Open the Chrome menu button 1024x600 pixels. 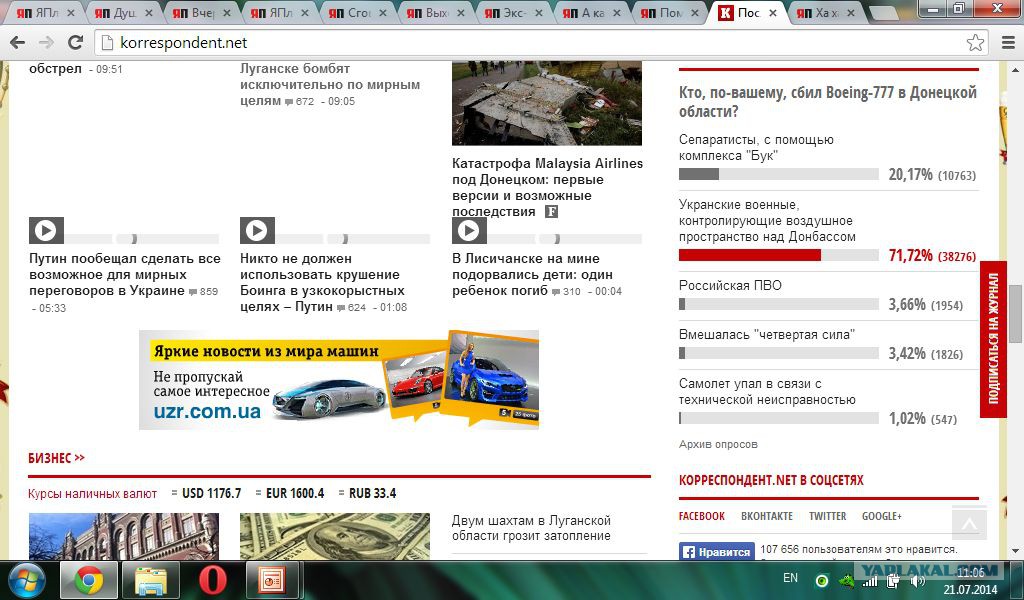[x=1009, y=43]
